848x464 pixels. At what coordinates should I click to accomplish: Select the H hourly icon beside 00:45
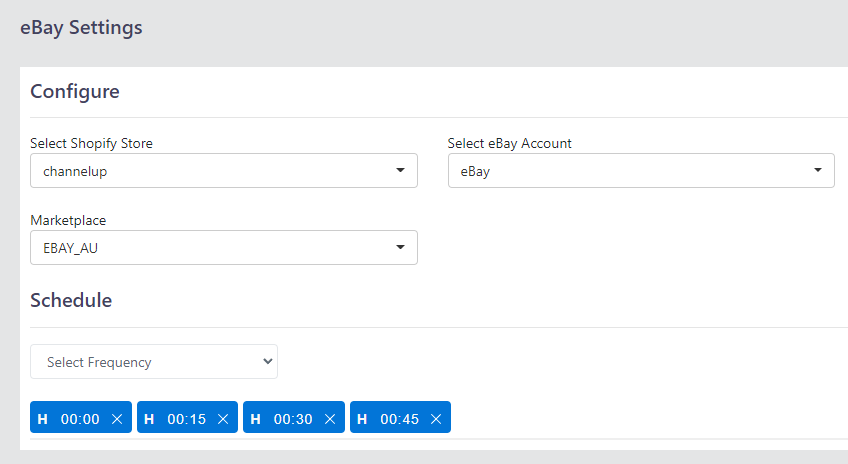coord(362,419)
